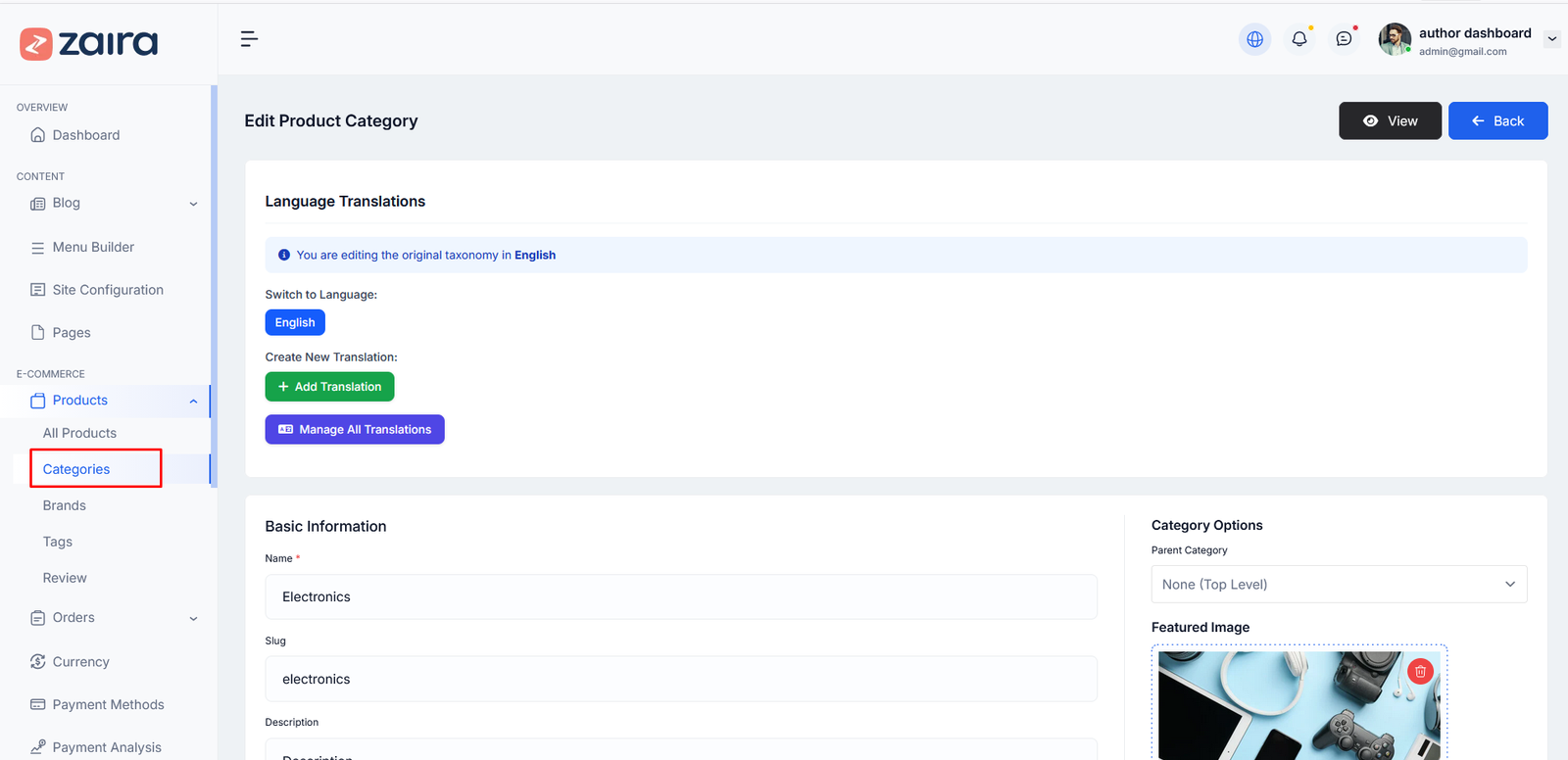Open the globe language selector icon
The width and height of the screenshot is (1568, 760).
point(1254,39)
